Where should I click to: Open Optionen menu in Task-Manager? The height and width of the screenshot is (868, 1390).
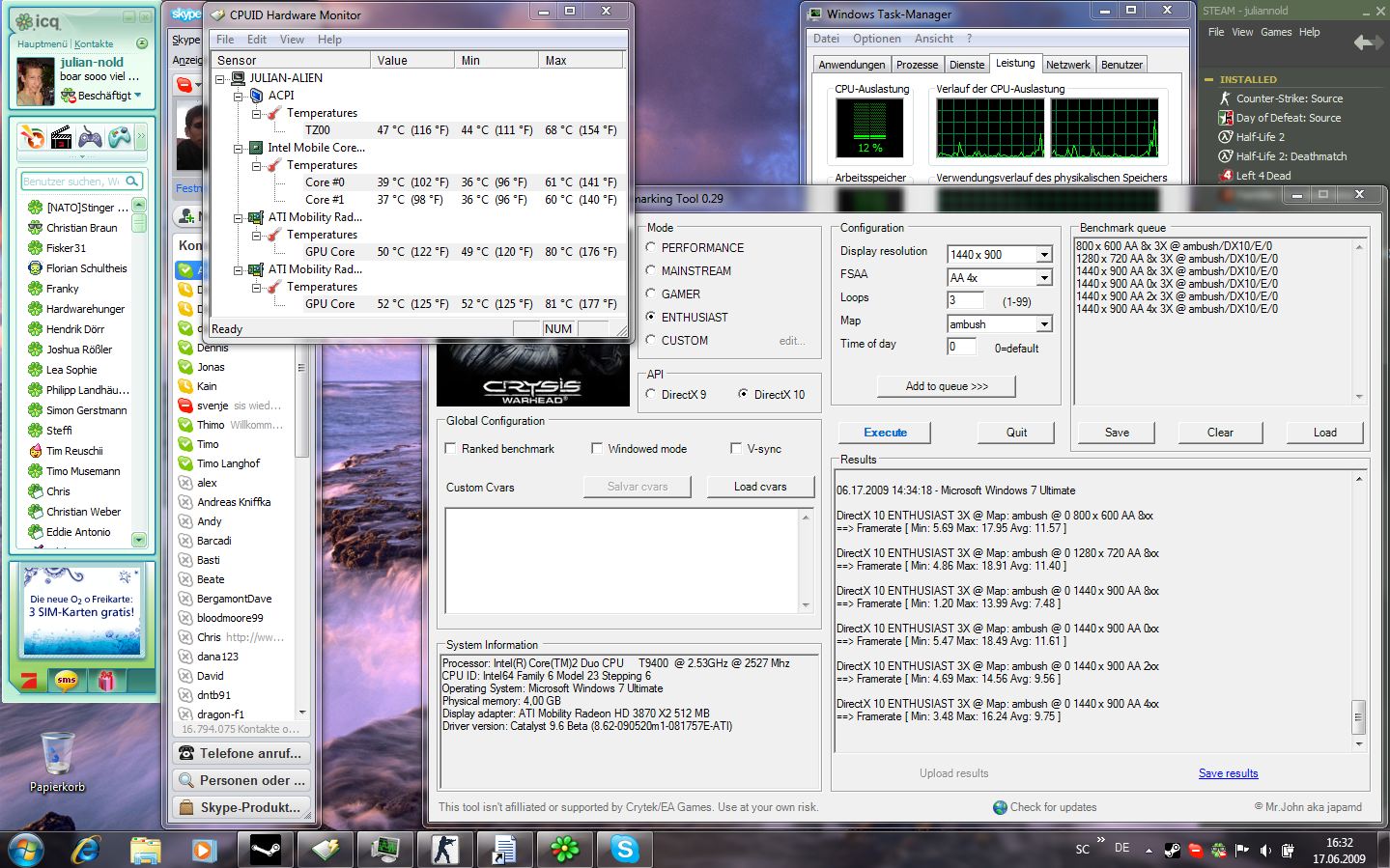click(876, 39)
